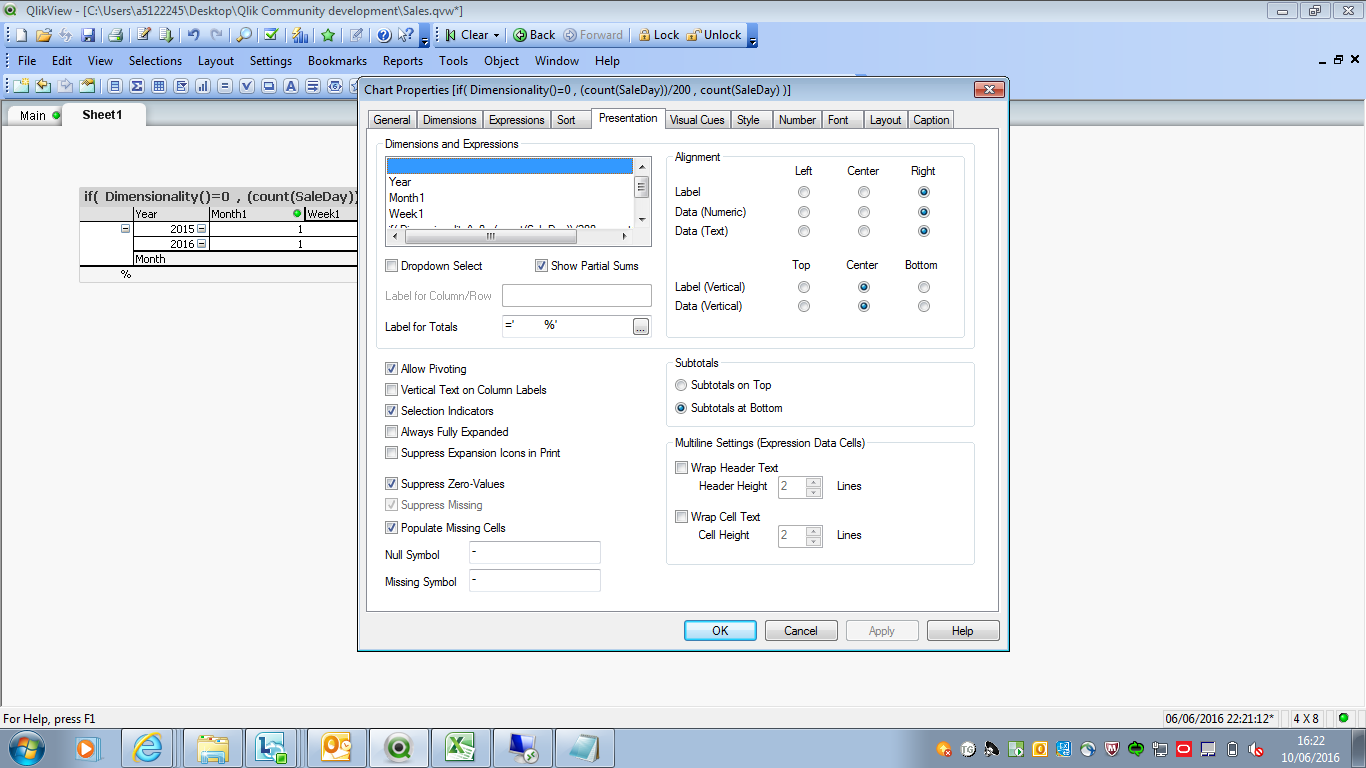1366x768 pixels.
Task: Switch to the Main sheet tab
Action: (33, 116)
